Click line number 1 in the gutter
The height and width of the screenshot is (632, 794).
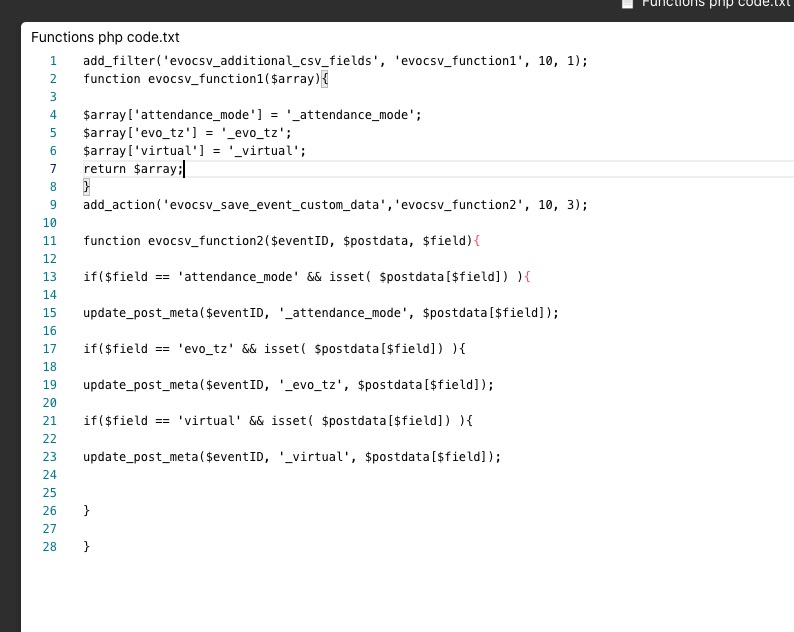click(x=53, y=61)
